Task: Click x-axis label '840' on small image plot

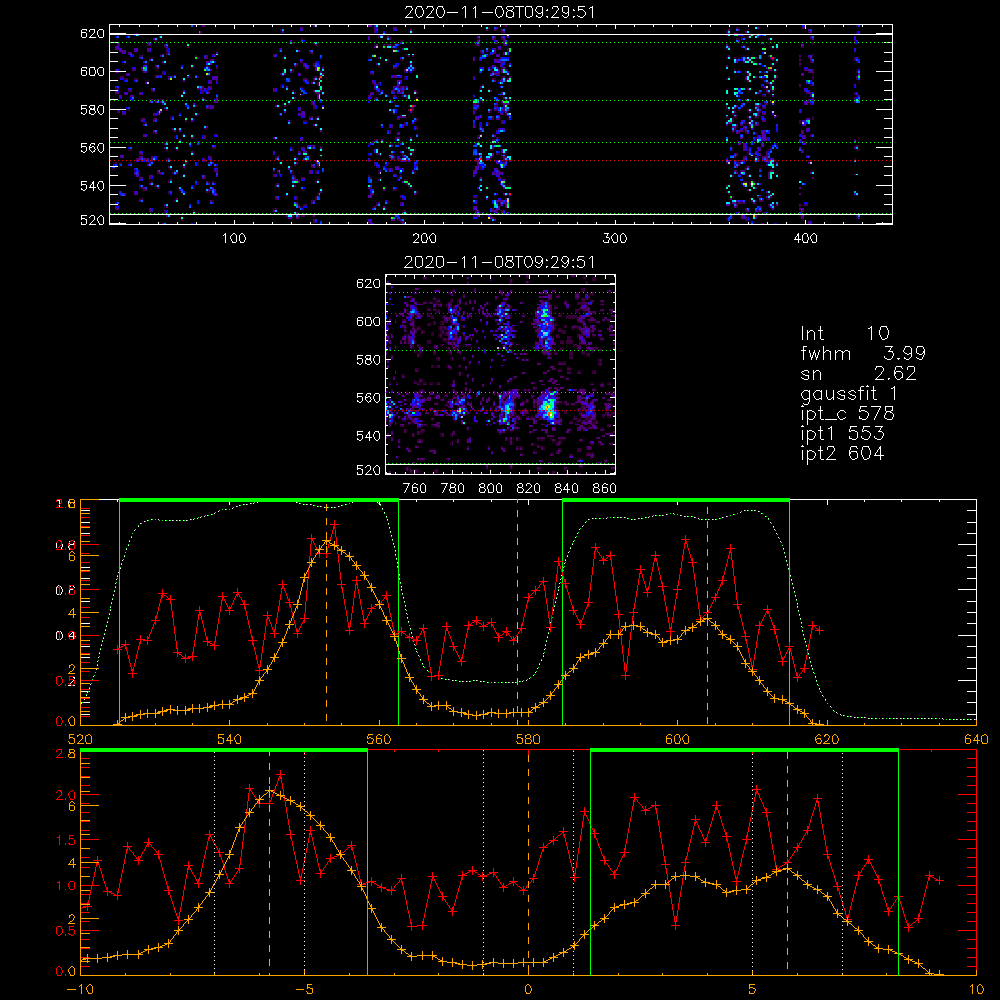Action: coord(566,489)
